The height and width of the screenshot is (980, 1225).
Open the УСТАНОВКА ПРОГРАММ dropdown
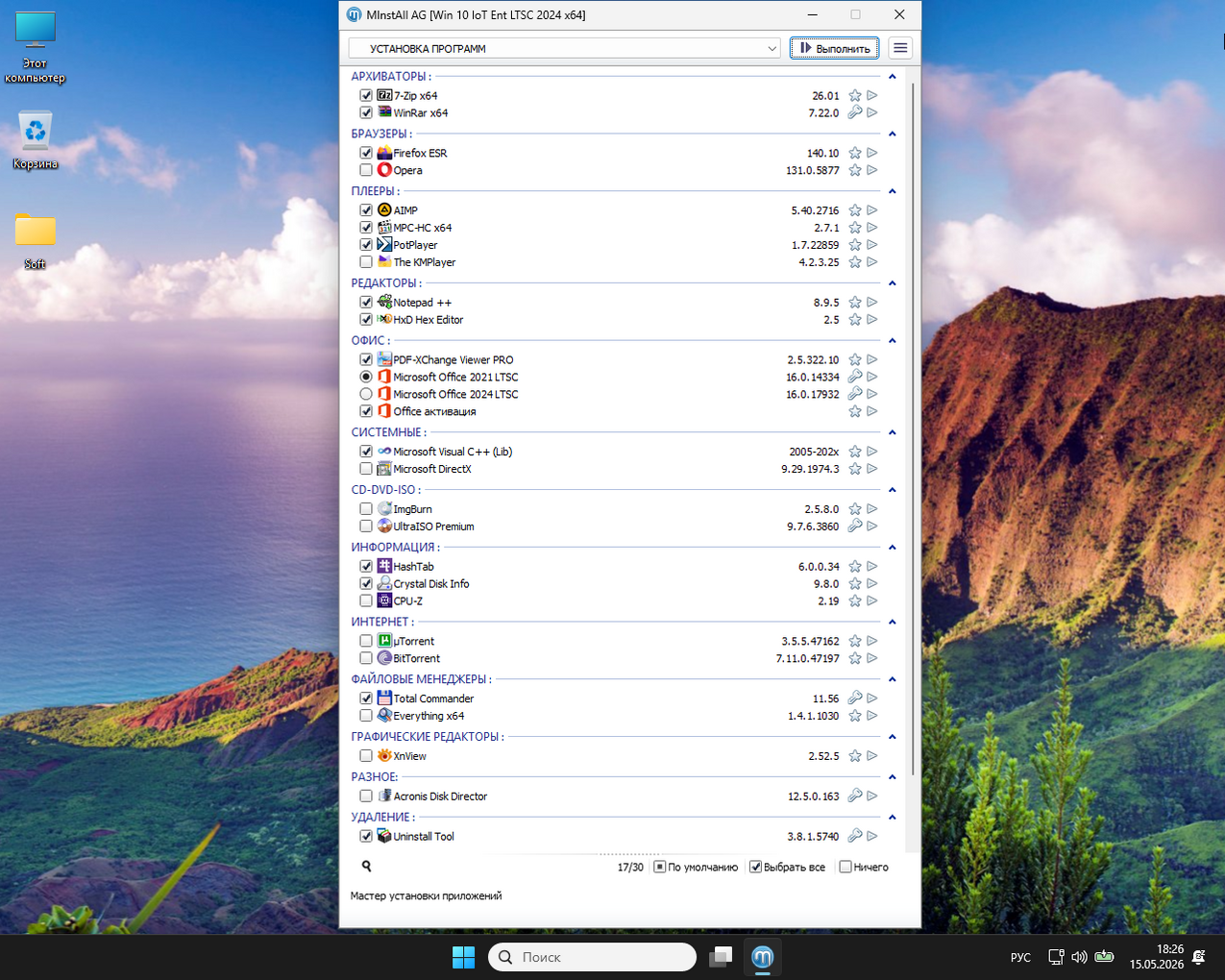[565, 48]
